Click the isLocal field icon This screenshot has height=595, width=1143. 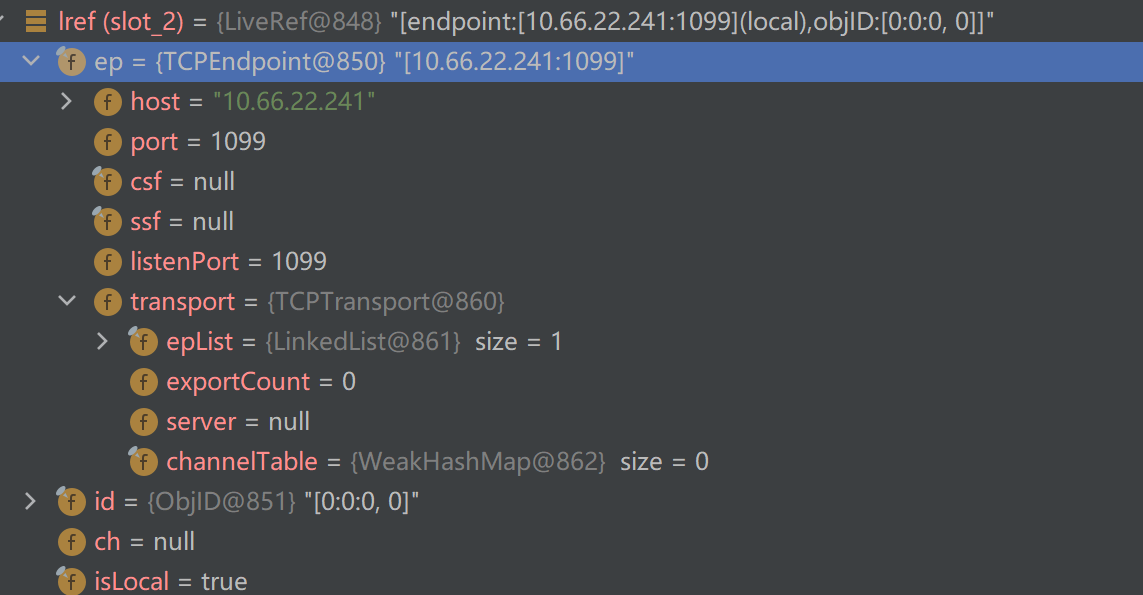click(71, 582)
